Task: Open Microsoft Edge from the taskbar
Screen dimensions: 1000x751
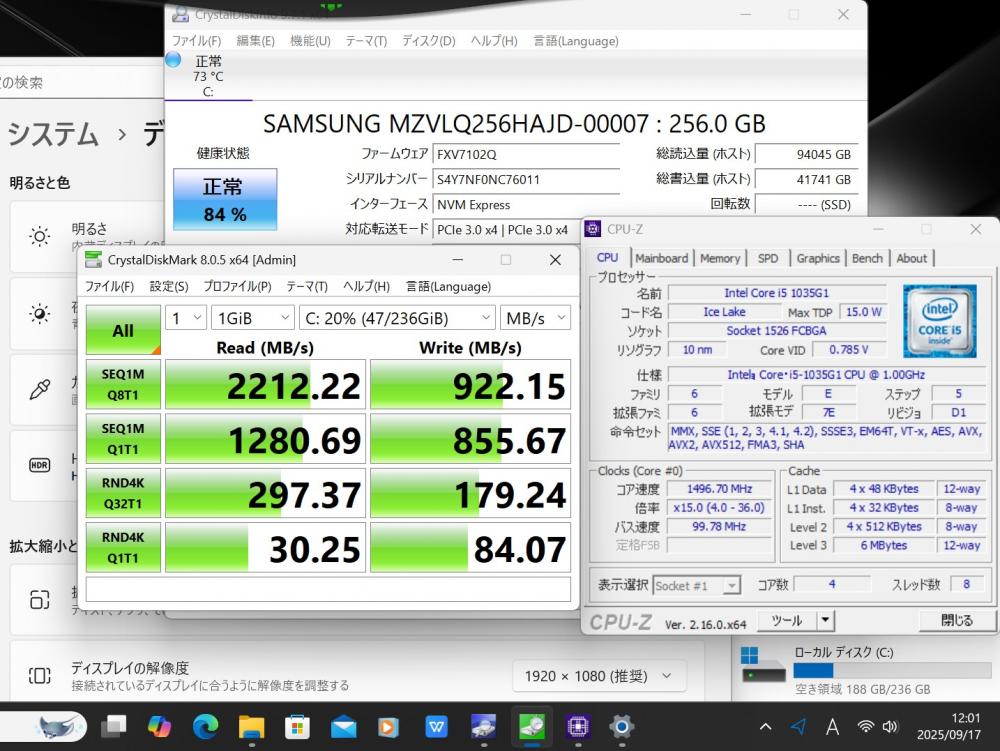Action: point(205,726)
